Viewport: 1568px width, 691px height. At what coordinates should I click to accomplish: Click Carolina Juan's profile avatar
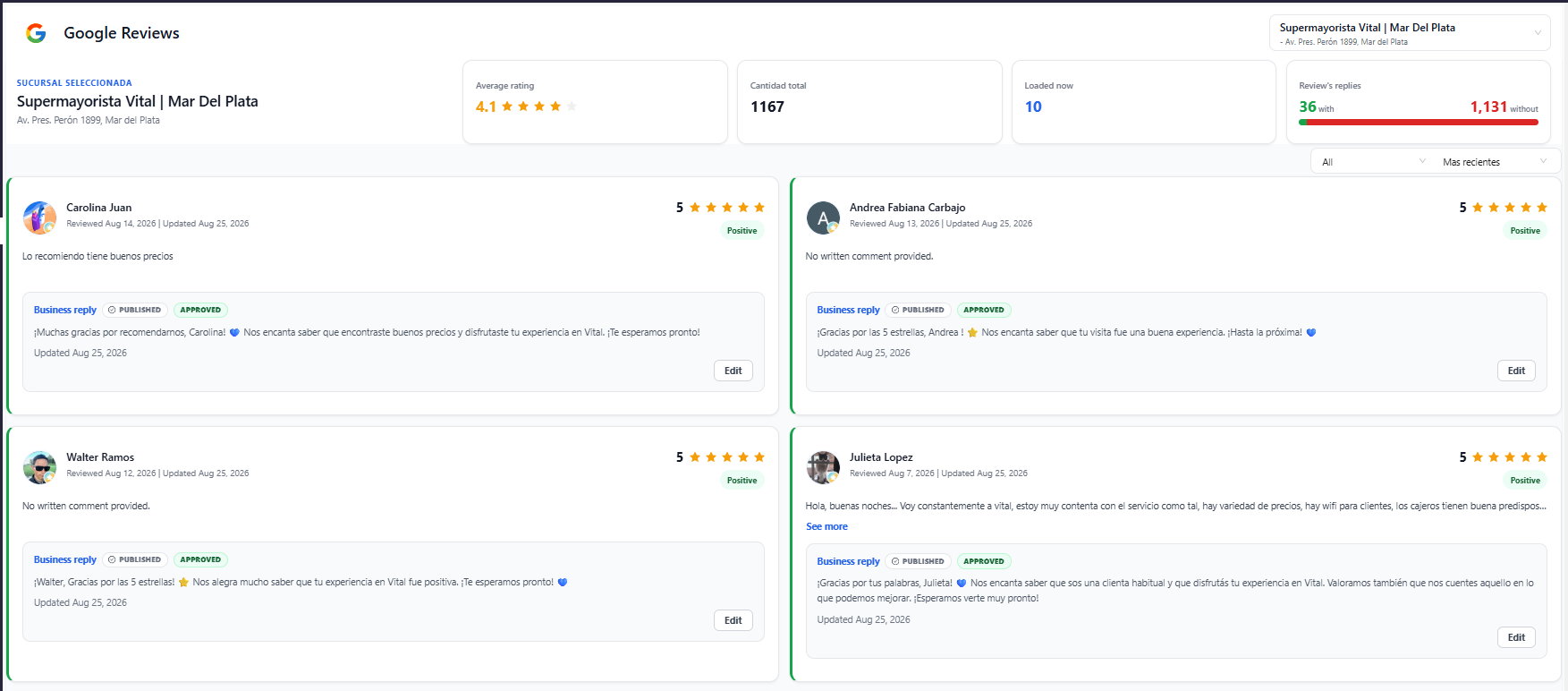tap(39, 218)
